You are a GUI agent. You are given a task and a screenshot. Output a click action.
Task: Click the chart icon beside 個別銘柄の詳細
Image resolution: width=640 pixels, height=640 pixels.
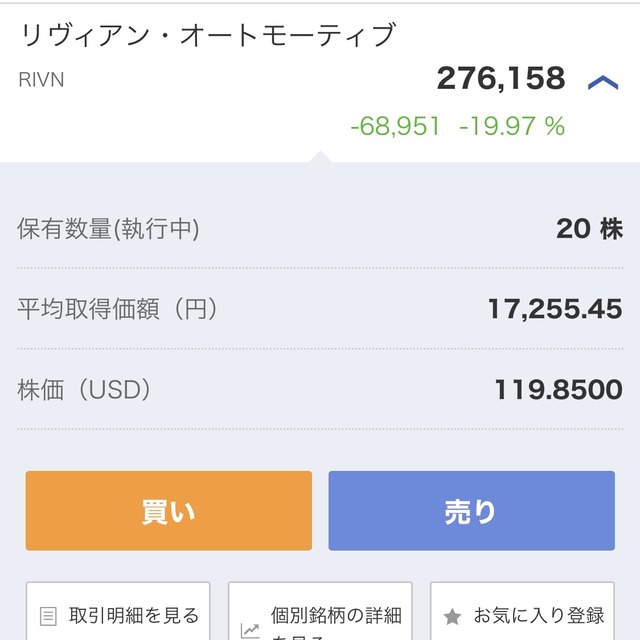point(250,631)
